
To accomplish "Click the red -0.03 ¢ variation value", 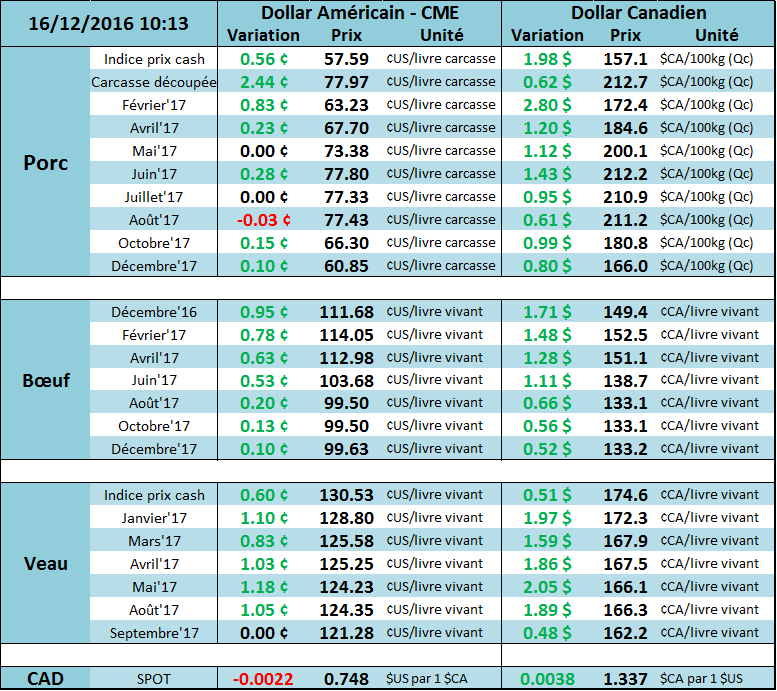I will tap(263, 220).
